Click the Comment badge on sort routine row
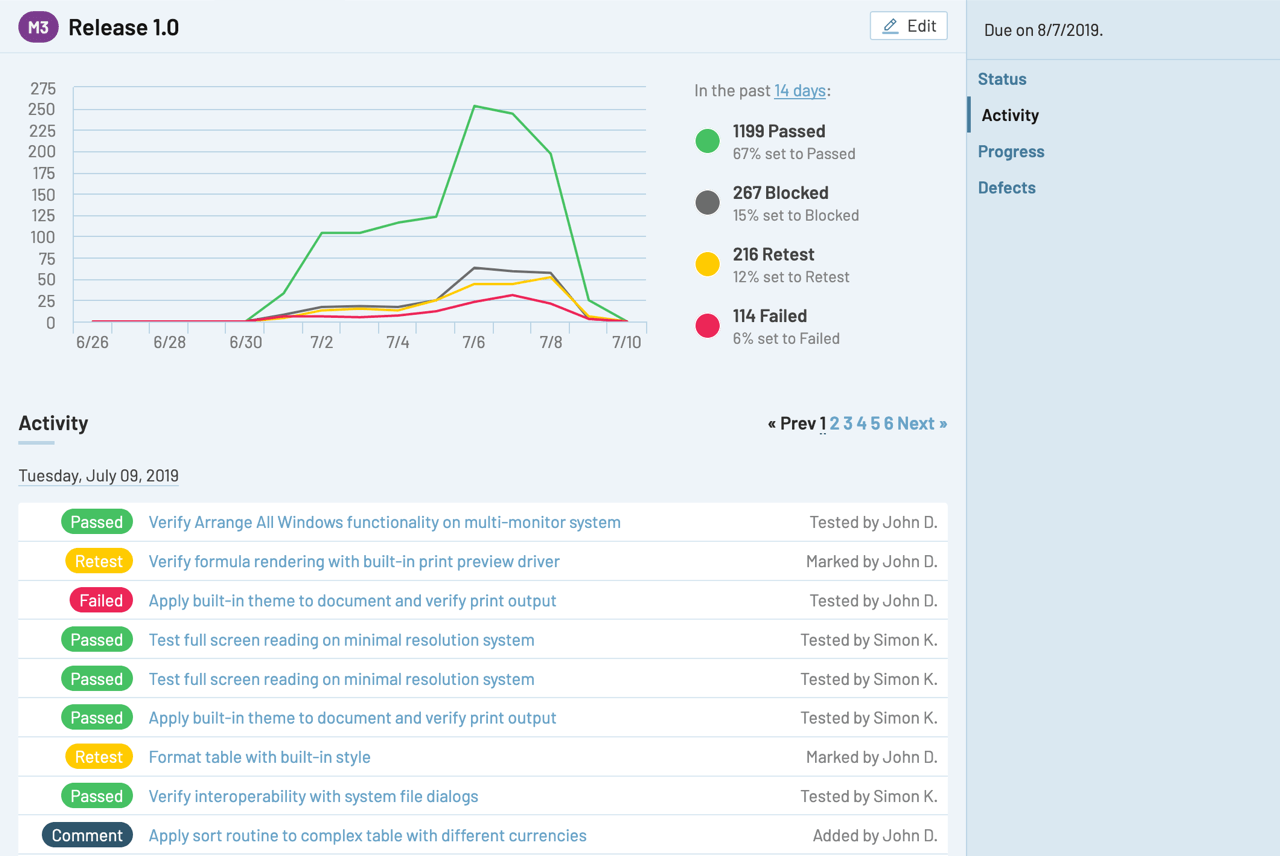The height and width of the screenshot is (856, 1280). [87, 835]
